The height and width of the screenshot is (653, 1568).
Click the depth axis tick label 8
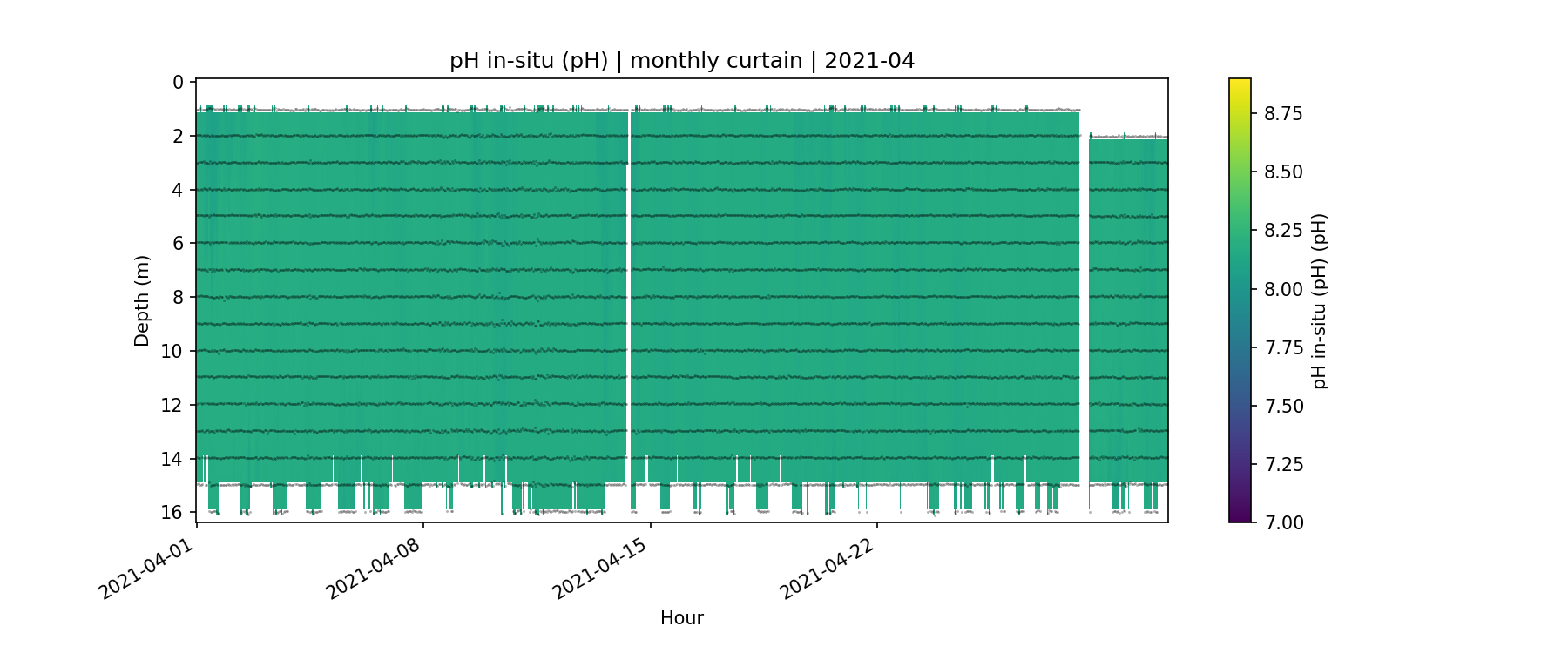179,297
